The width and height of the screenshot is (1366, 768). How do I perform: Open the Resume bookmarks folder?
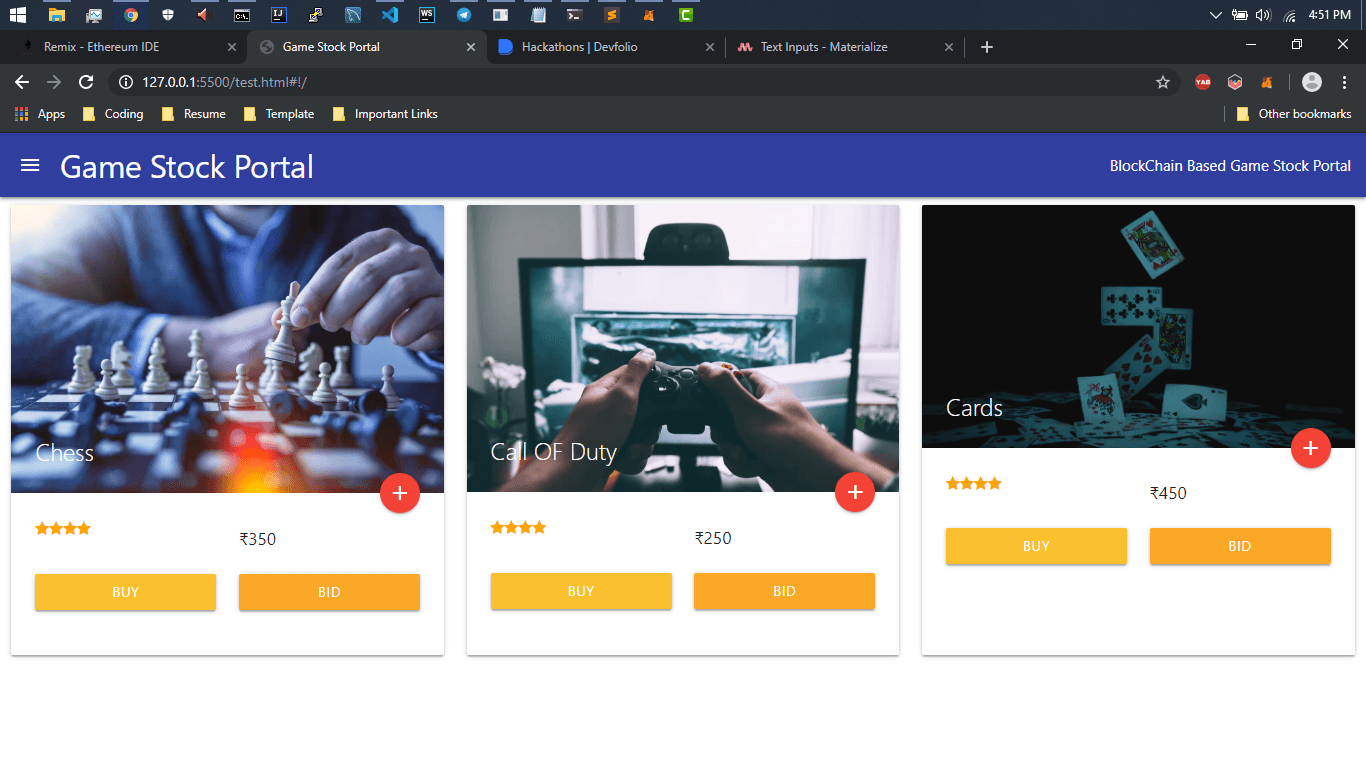193,114
